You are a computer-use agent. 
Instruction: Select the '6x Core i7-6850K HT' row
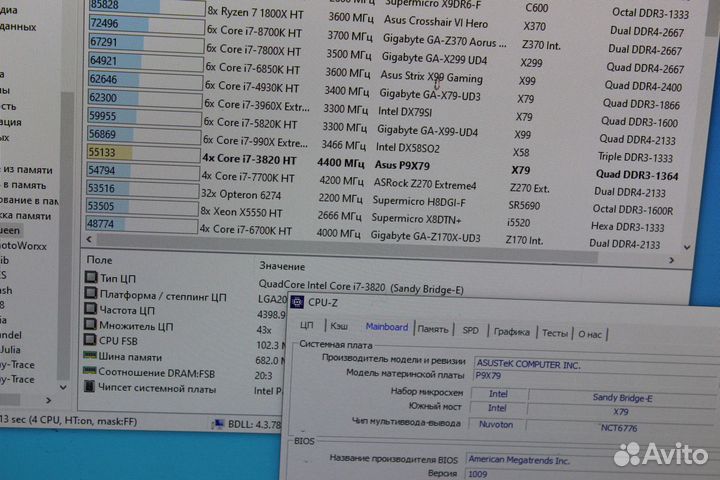click(x=253, y=68)
